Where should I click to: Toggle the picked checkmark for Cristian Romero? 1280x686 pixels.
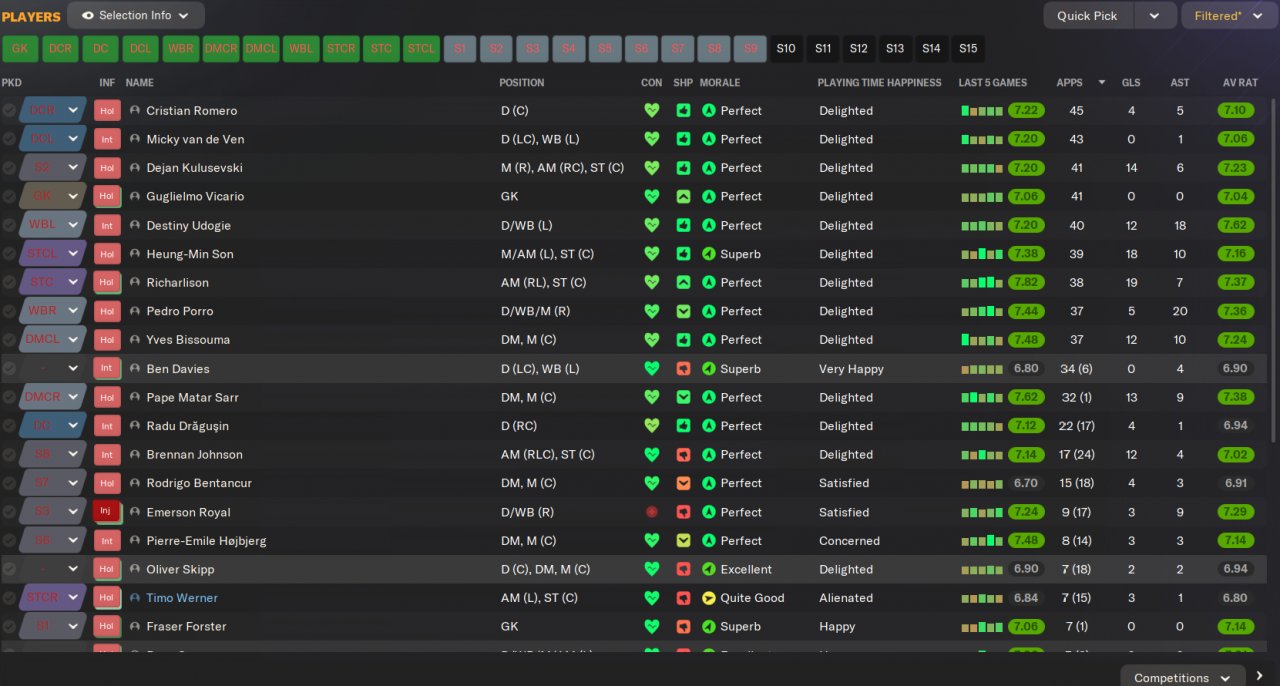click(x=9, y=111)
